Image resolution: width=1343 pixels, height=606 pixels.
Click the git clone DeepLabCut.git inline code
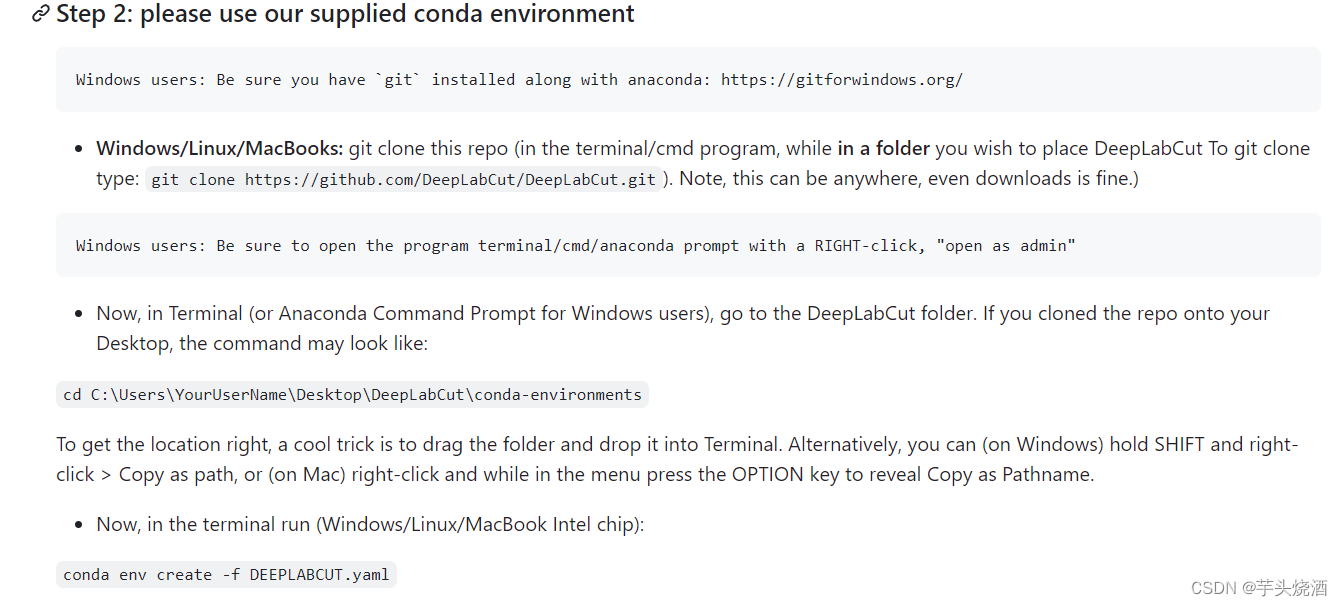click(x=404, y=180)
